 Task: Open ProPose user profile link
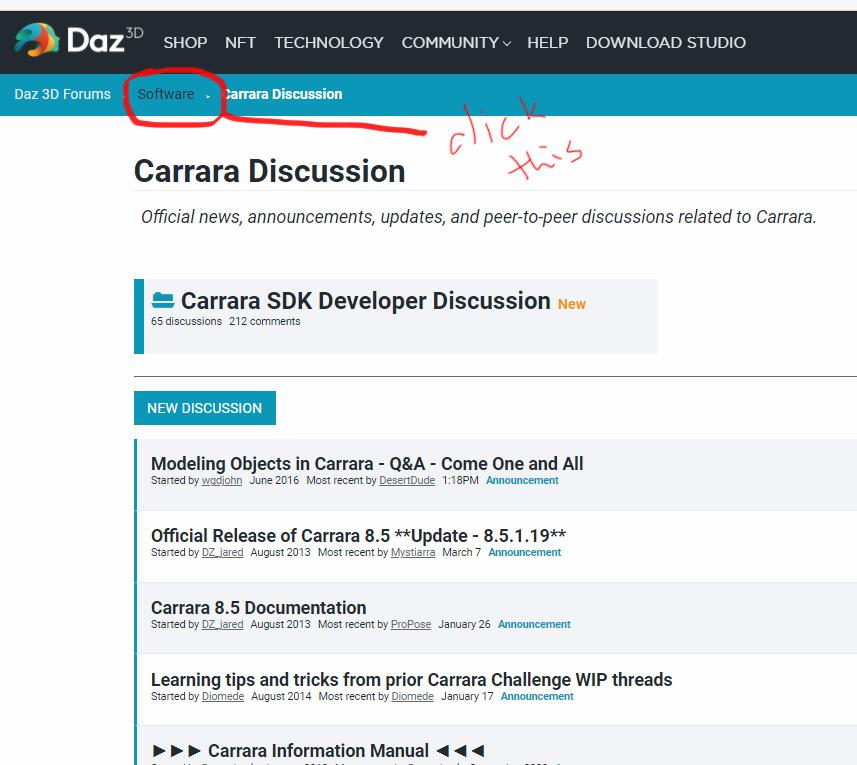(410, 625)
